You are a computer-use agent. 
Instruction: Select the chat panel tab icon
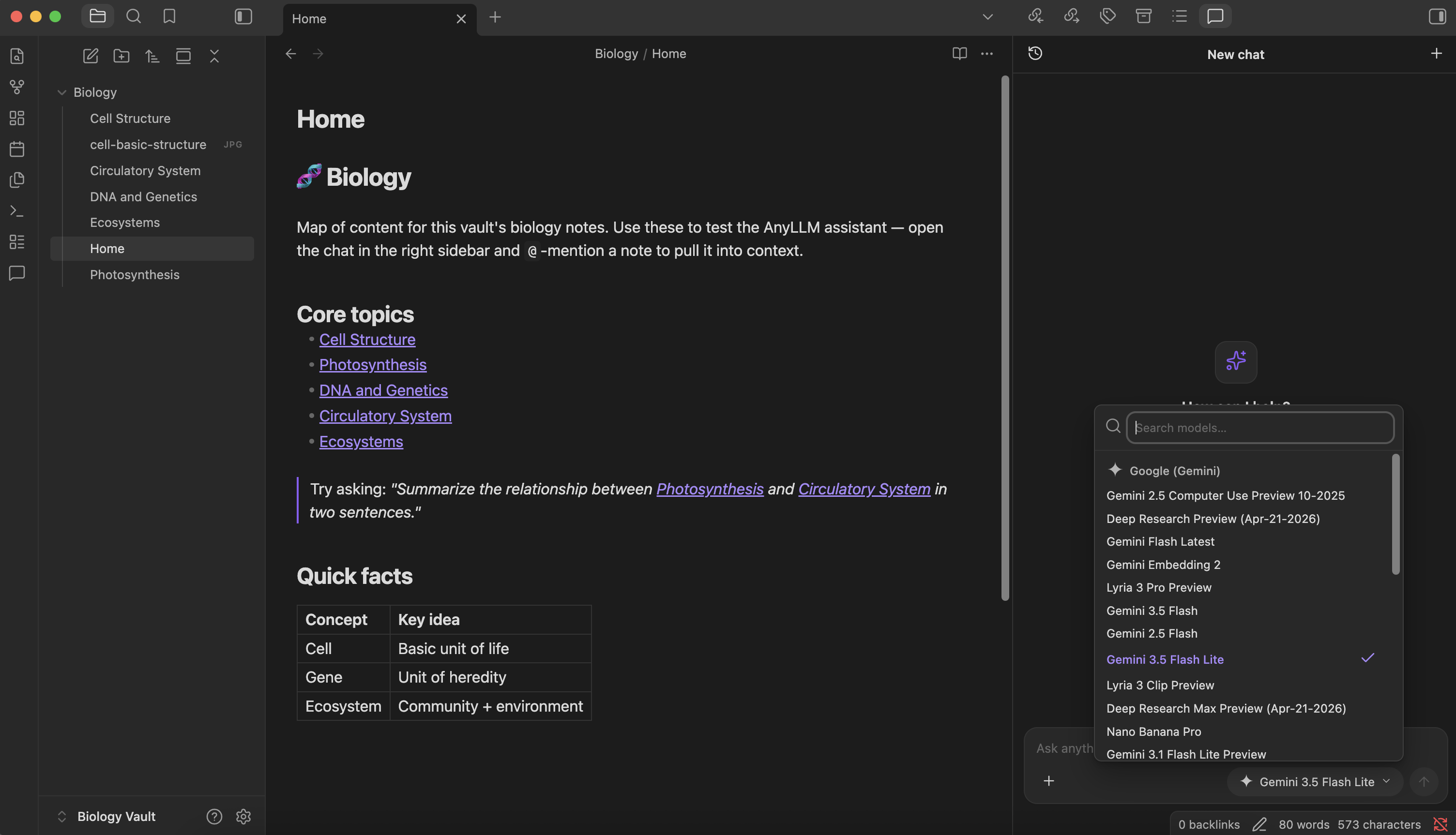tap(1215, 16)
